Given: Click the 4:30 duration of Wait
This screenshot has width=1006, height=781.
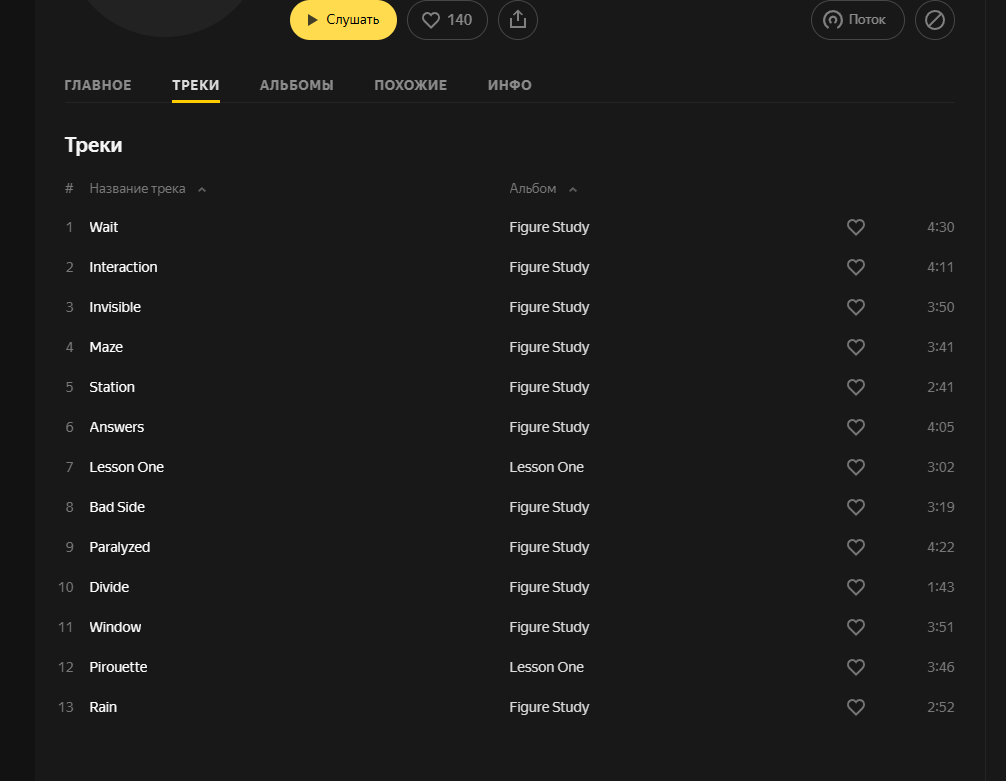Looking at the screenshot, I should pyautogui.click(x=941, y=227).
